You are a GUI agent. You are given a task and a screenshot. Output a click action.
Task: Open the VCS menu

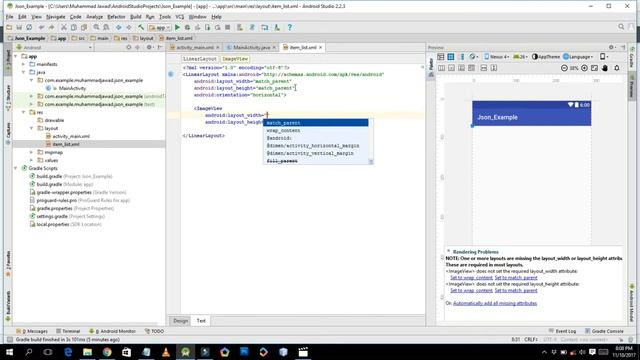tap(180, 17)
